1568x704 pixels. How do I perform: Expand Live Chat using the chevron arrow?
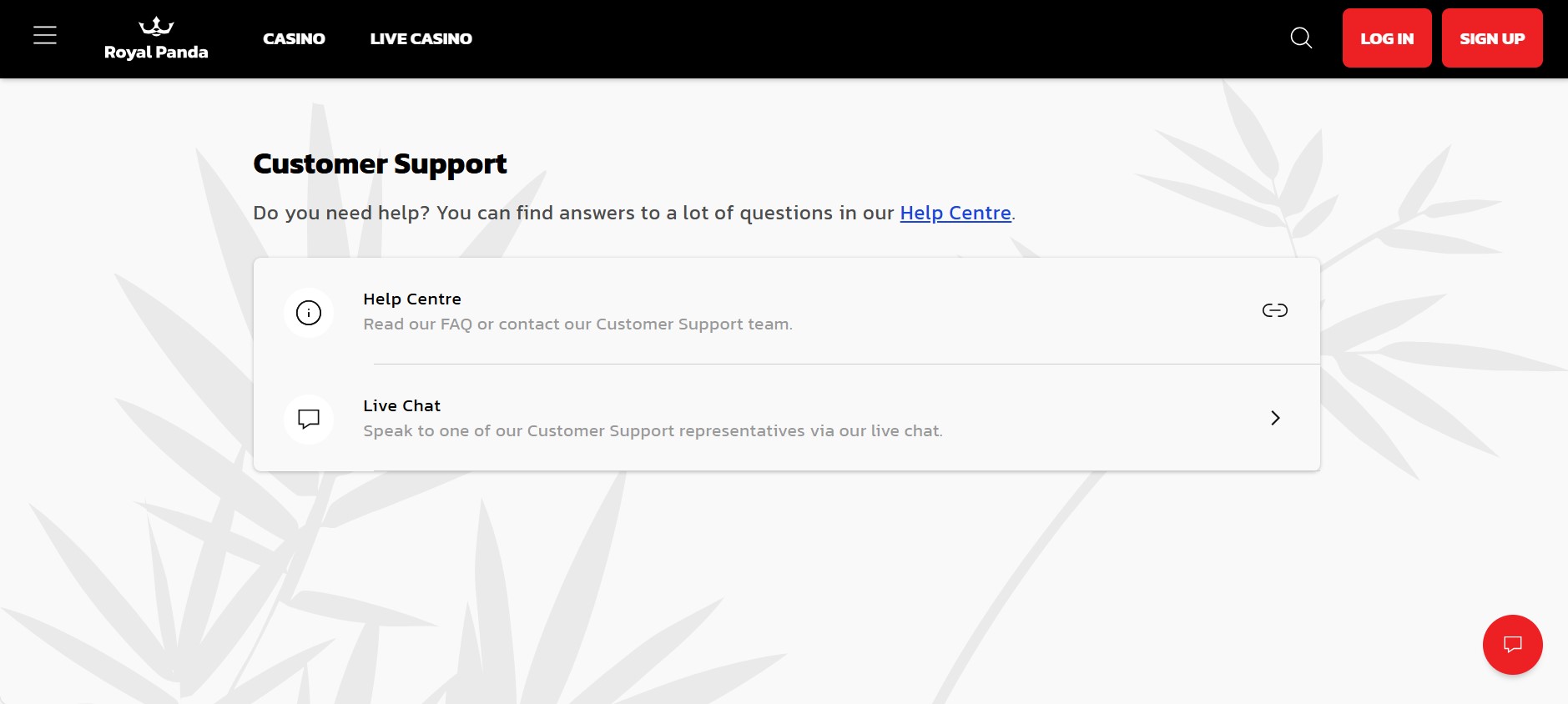1274,418
